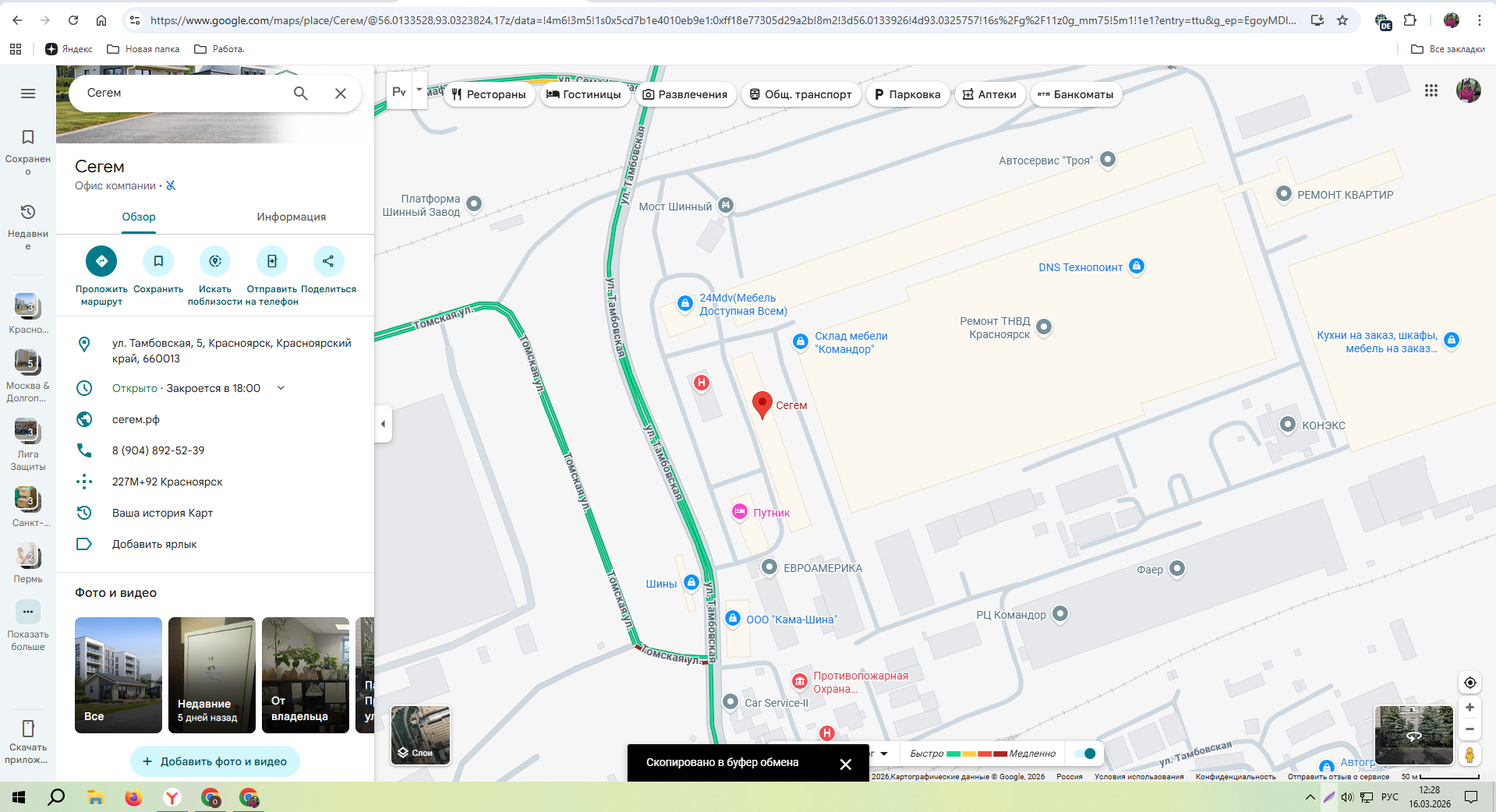The height and width of the screenshot is (812, 1496).
Task: Click the Искать поблизости nearby icon
Action: pos(215,261)
